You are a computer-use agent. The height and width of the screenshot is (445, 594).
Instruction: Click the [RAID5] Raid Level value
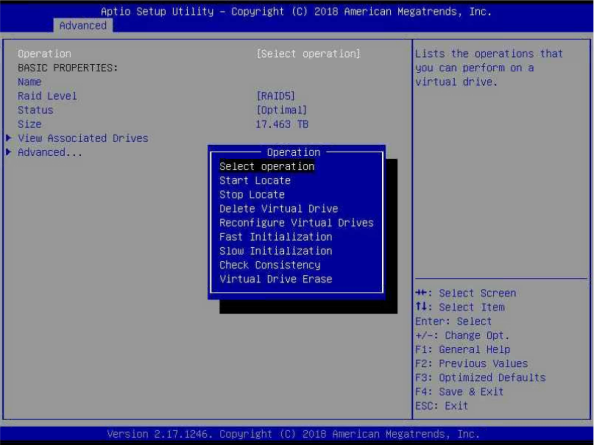coord(276,96)
